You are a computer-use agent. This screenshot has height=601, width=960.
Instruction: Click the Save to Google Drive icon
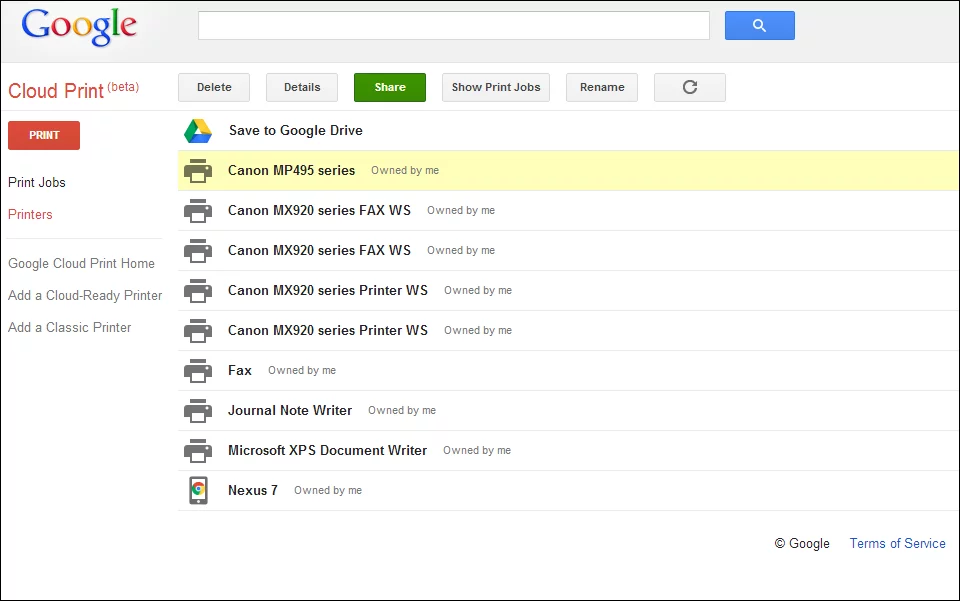click(198, 130)
